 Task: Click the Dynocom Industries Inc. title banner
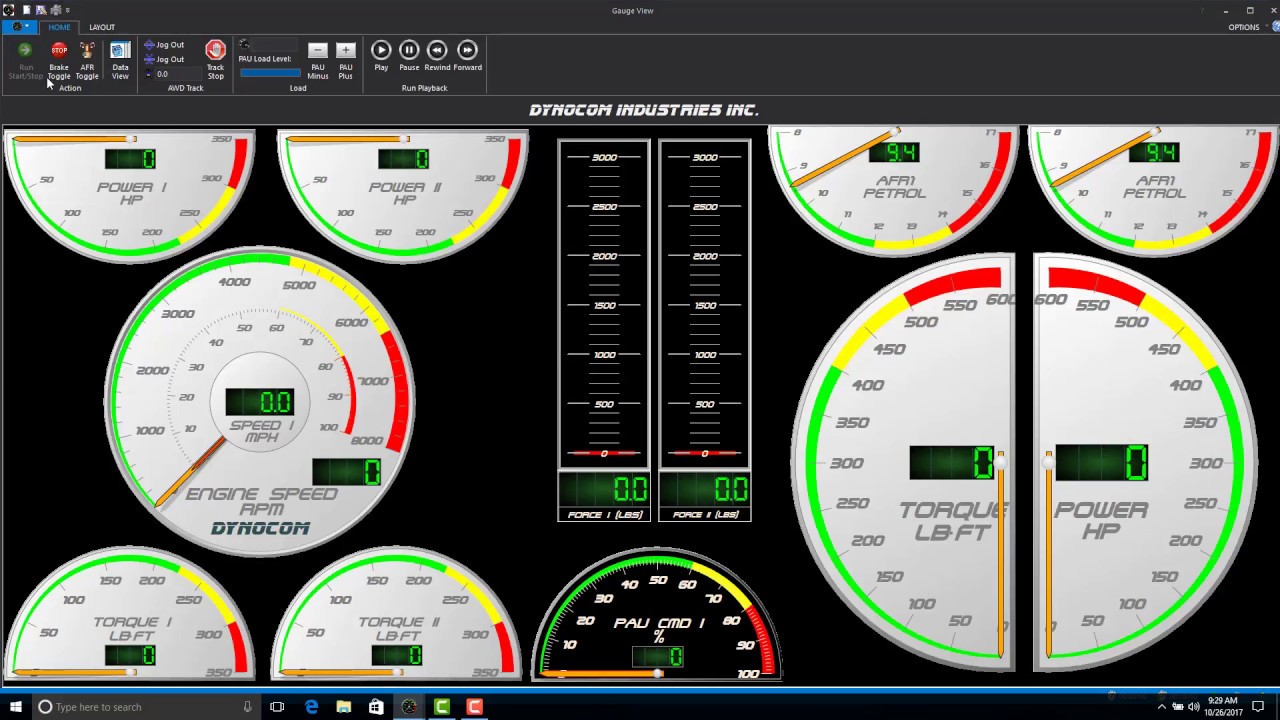tap(644, 110)
